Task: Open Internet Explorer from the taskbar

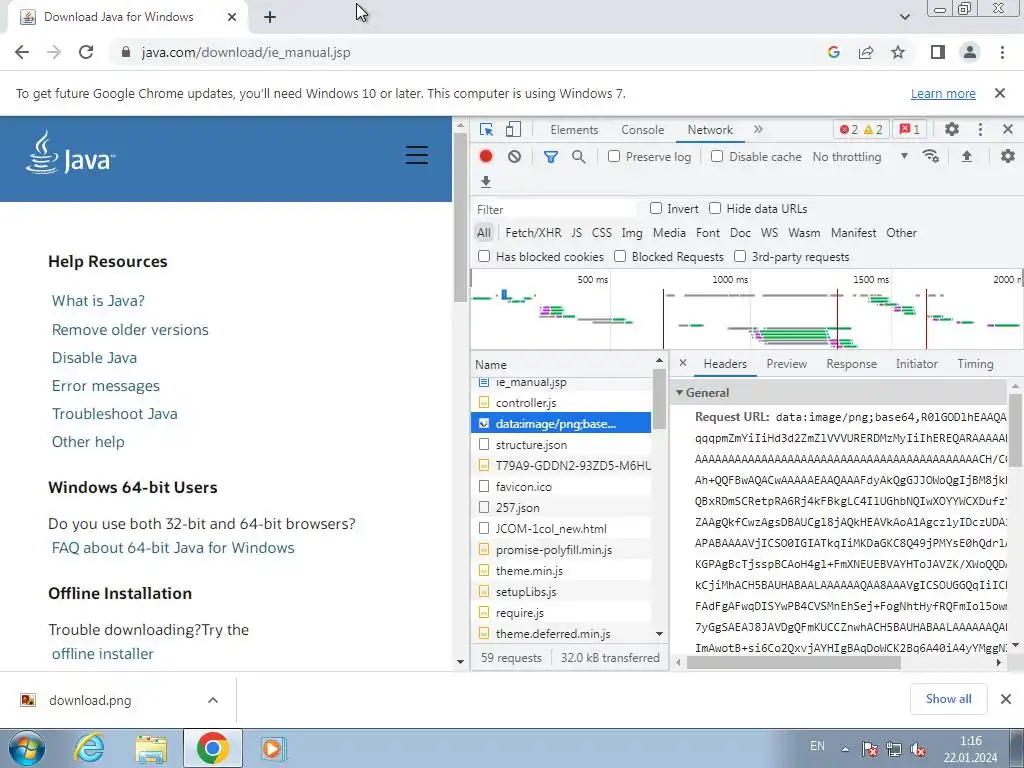Action: coord(89,748)
